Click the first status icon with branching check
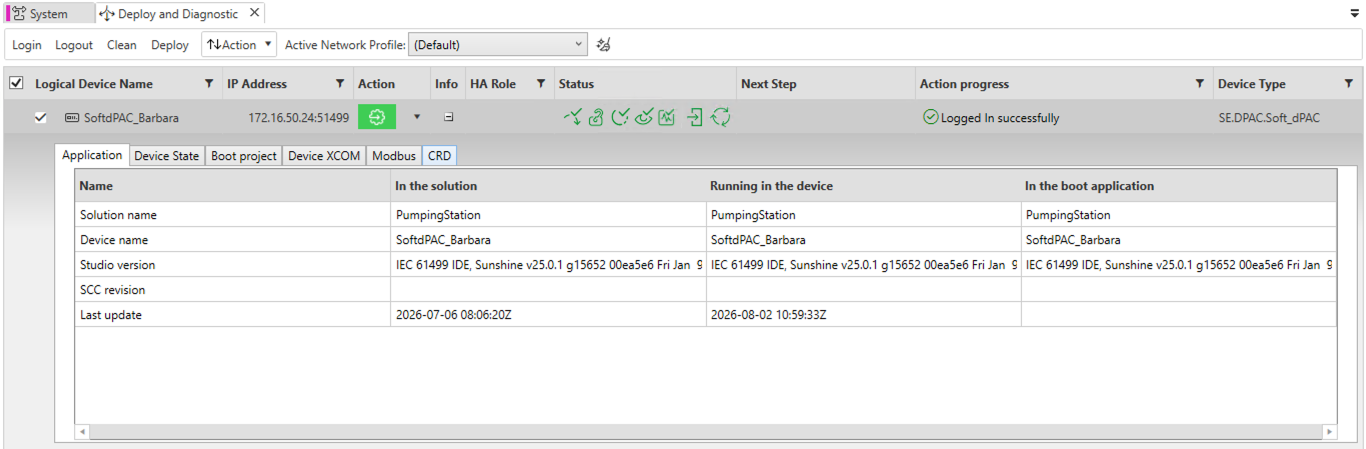Screen dimensions: 1366x449 click(572, 117)
